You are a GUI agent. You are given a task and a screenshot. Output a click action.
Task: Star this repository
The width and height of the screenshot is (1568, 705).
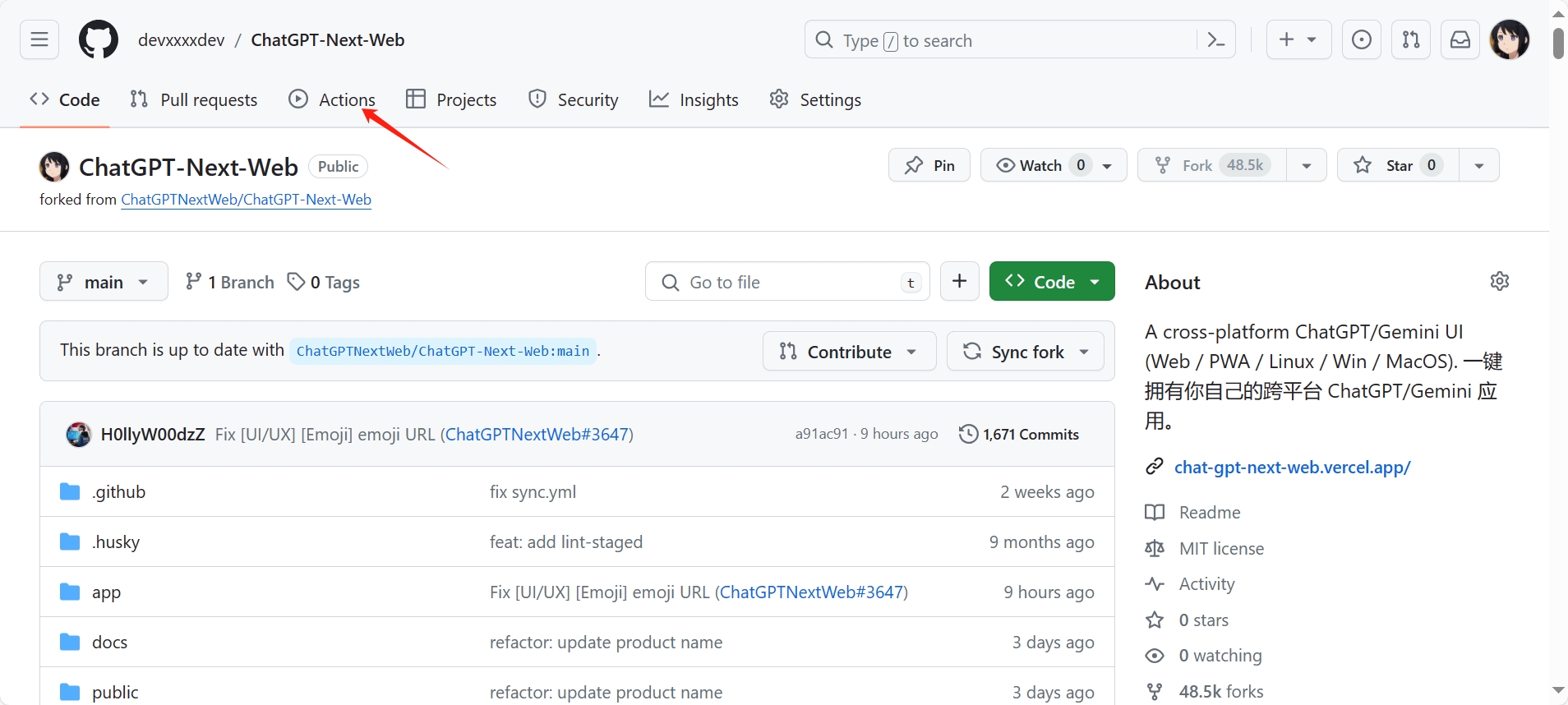click(1398, 165)
